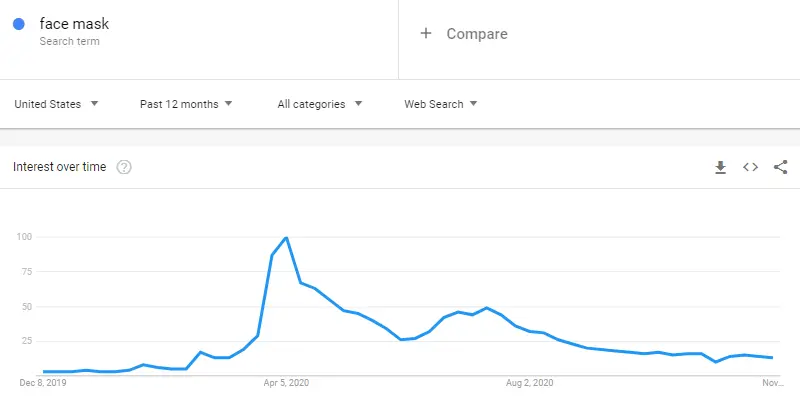Click the Search term subtitle
This screenshot has width=800, height=420.
click(69, 41)
